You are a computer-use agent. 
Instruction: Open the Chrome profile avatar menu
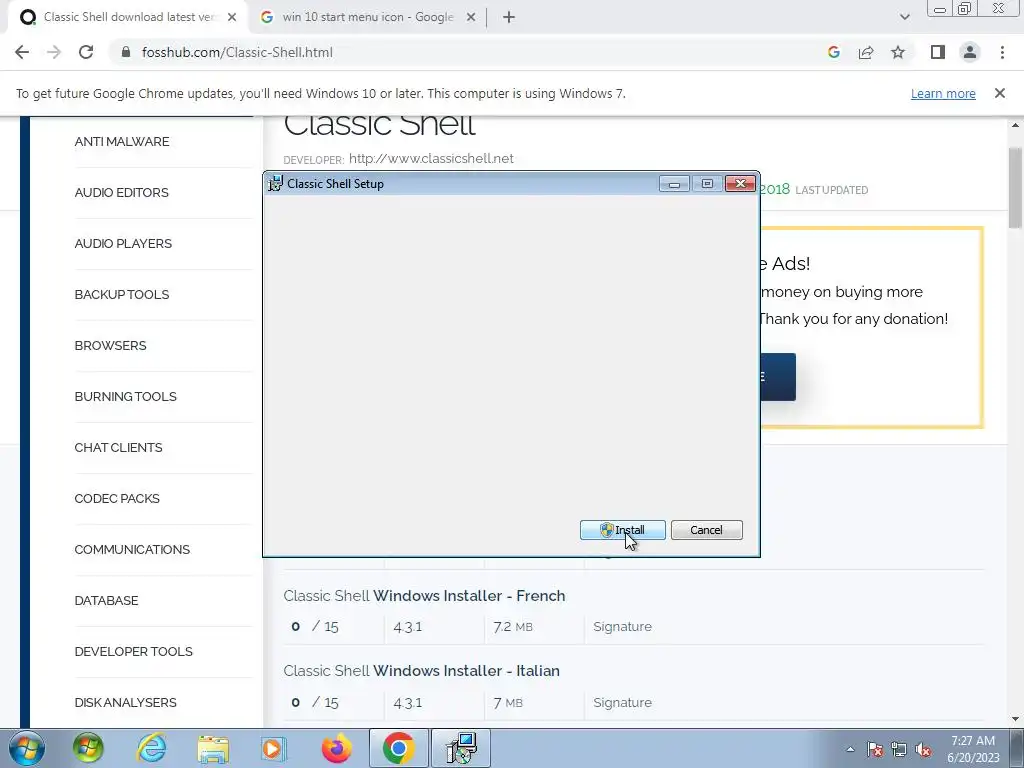[x=970, y=52]
